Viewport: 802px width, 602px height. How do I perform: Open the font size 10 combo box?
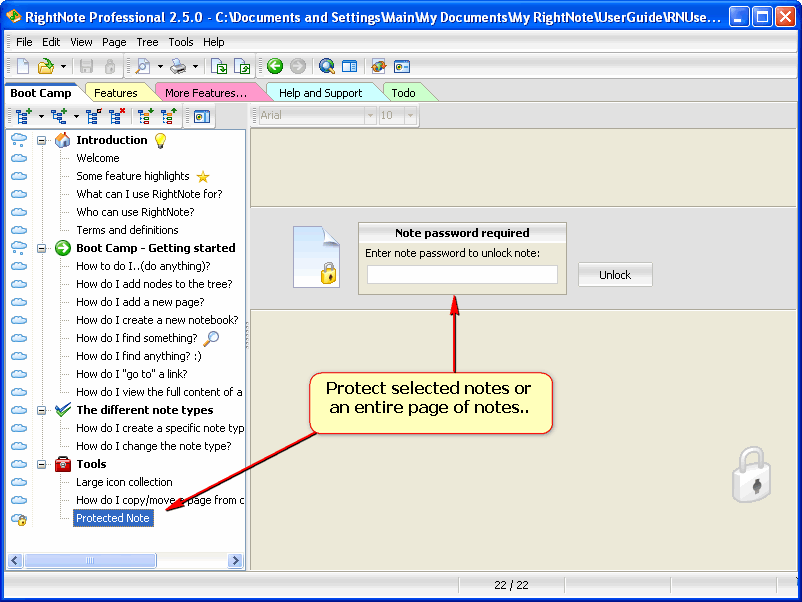tap(397, 116)
